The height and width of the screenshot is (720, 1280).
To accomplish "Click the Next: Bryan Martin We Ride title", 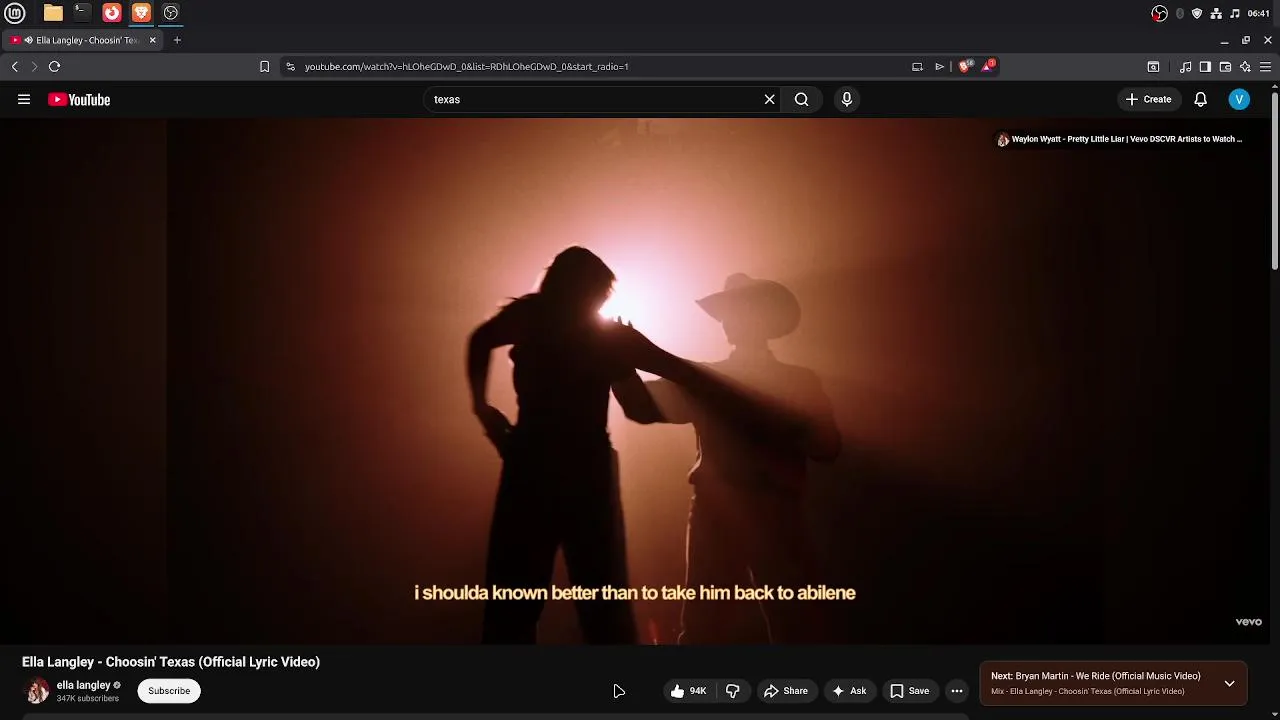I will tap(1096, 676).
